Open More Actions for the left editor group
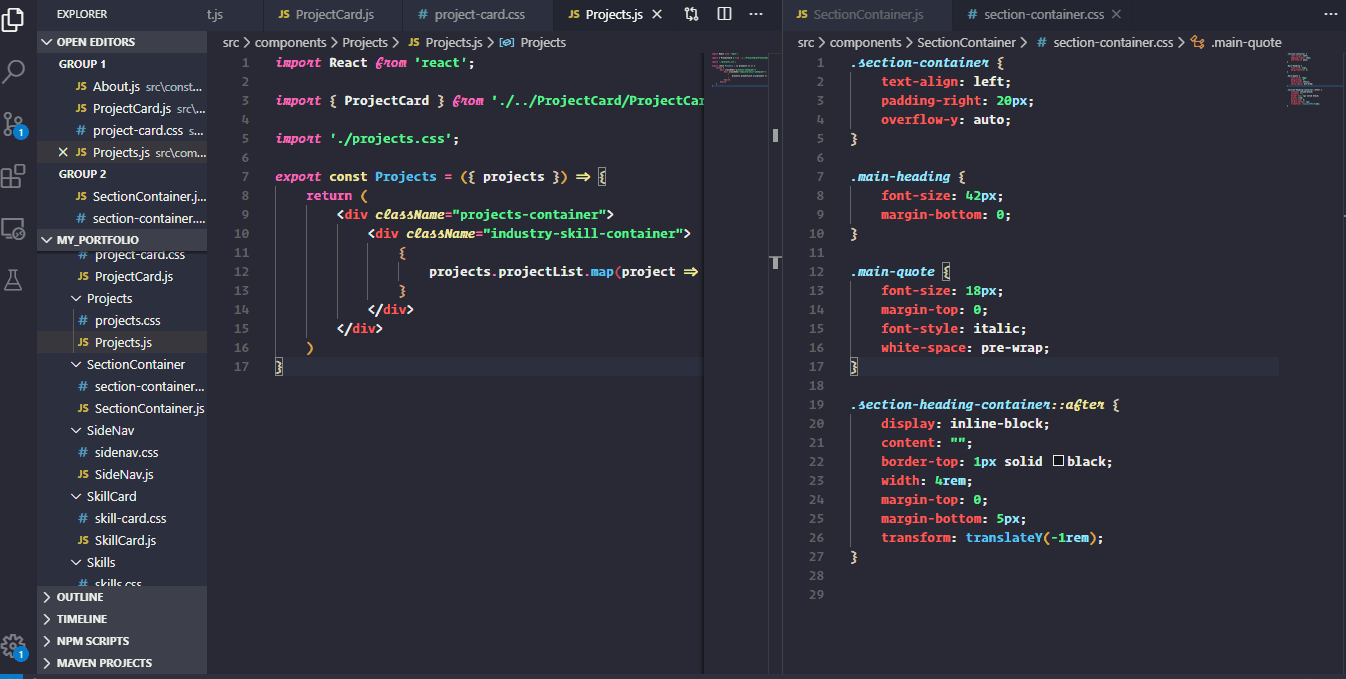 point(755,14)
